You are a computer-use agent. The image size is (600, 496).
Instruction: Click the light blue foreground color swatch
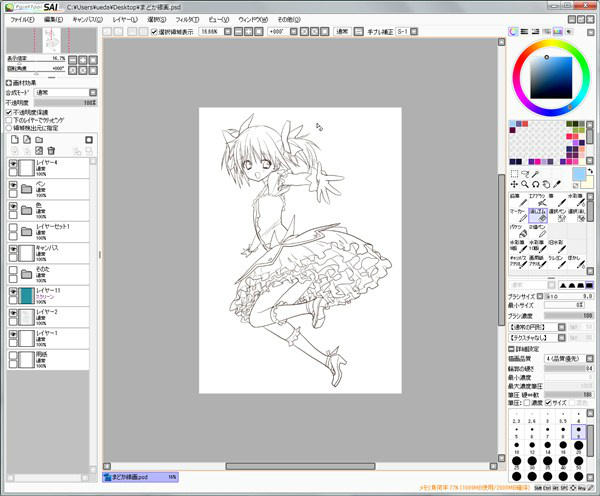pos(579,174)
